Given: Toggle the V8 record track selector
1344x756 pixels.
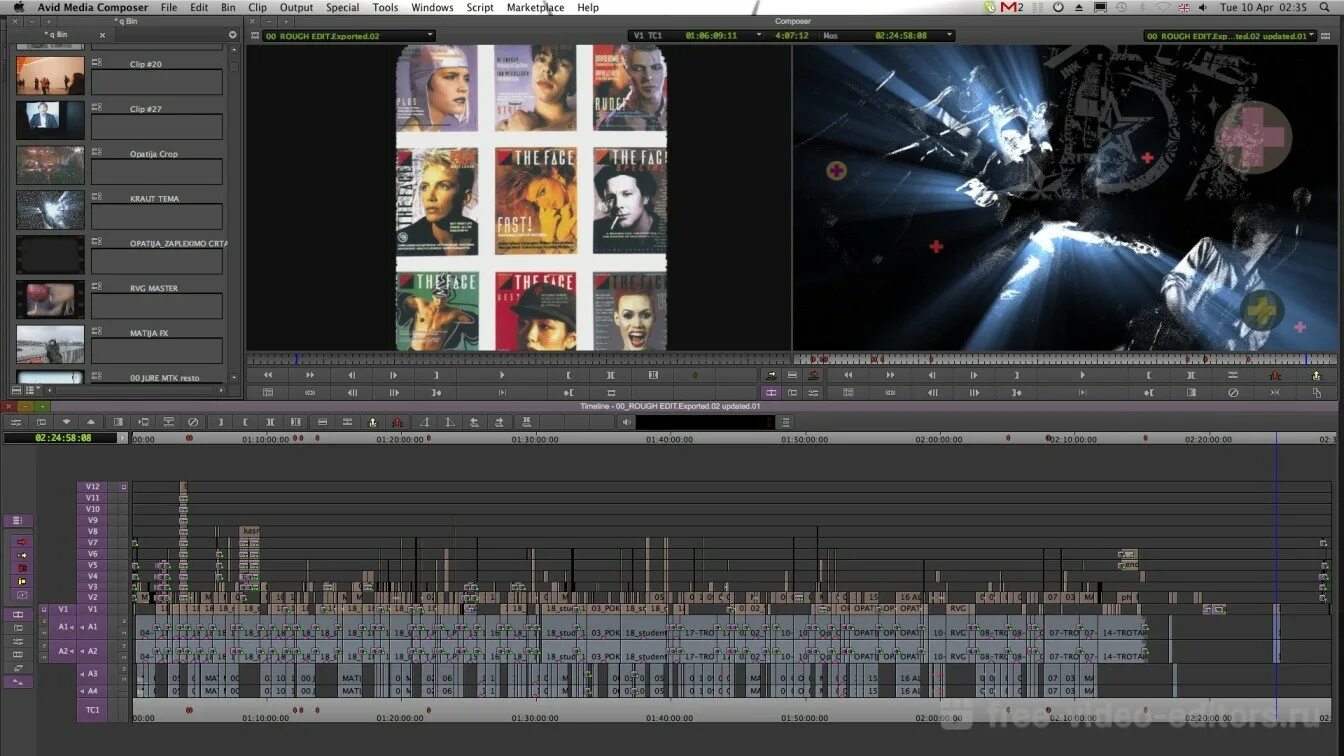Looking at the screenshot, I should (x=93, y=531).
